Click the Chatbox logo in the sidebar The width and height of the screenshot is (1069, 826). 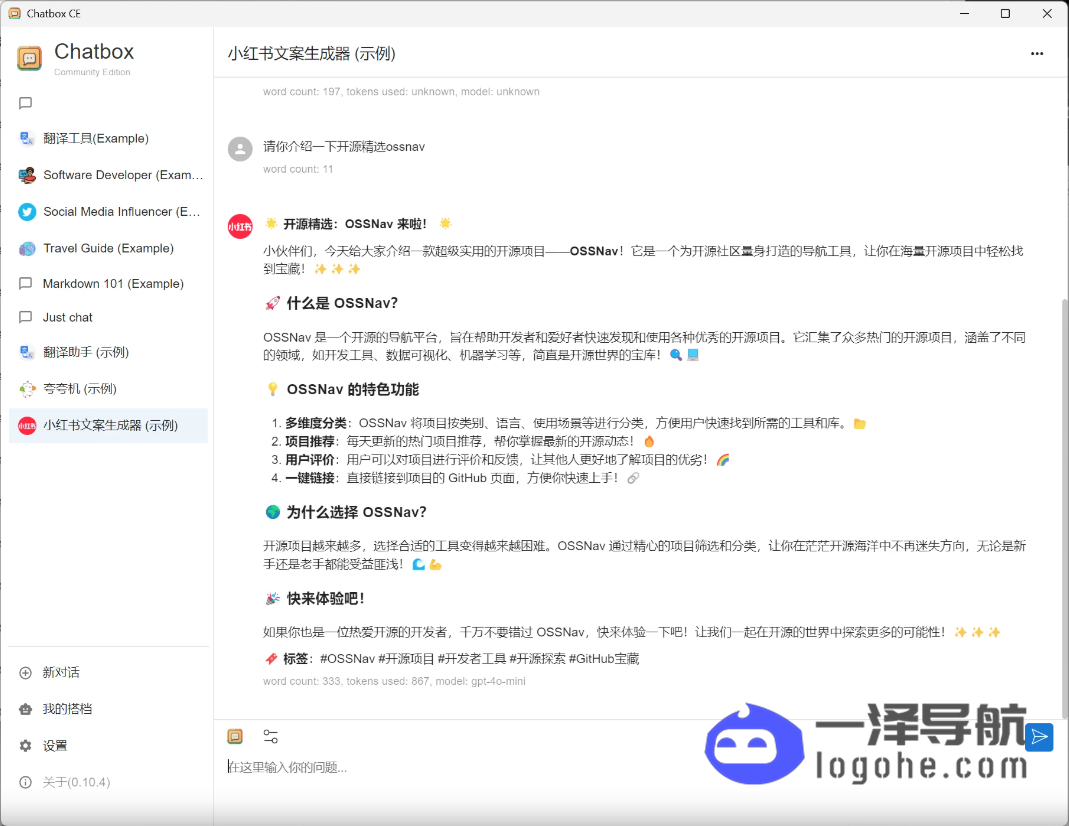click(x=29, y=59)
